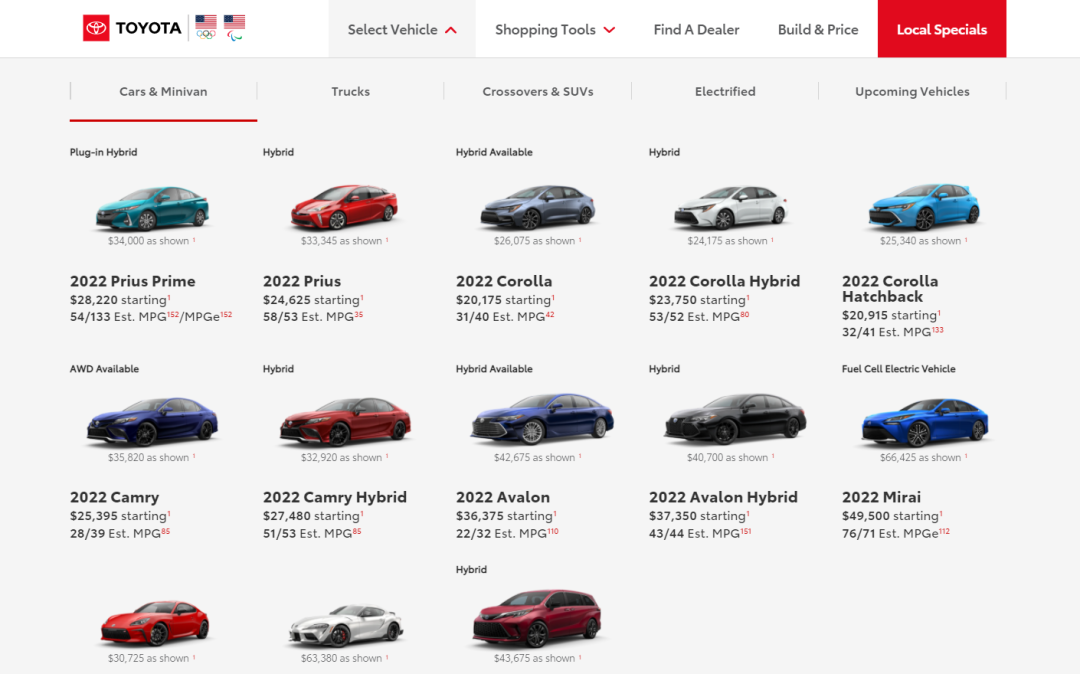Open Find A Dealer
Screen dimensions: 1080x674
pos(696,30)
